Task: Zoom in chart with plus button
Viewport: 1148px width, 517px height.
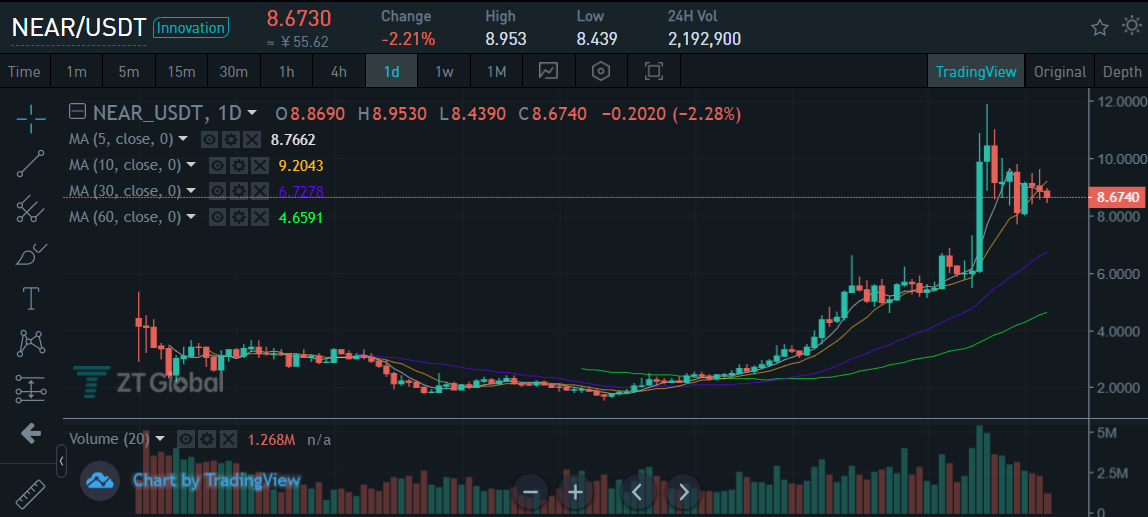Action: tap(576, 492)
